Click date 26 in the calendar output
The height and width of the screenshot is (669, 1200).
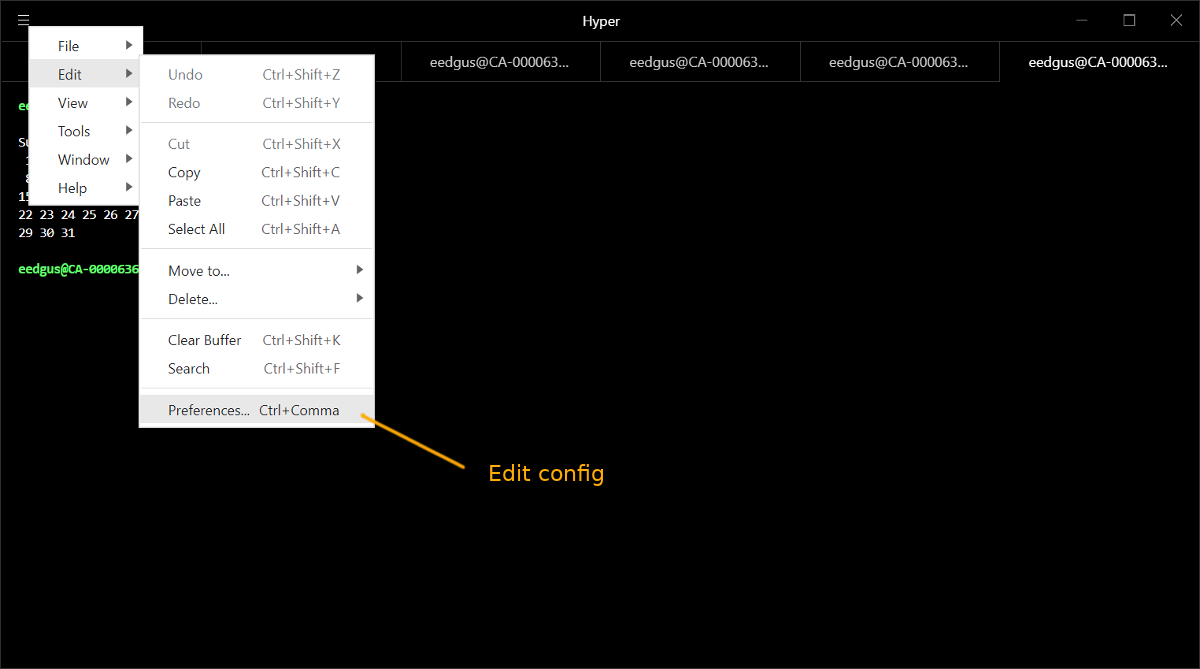point(110,215)
